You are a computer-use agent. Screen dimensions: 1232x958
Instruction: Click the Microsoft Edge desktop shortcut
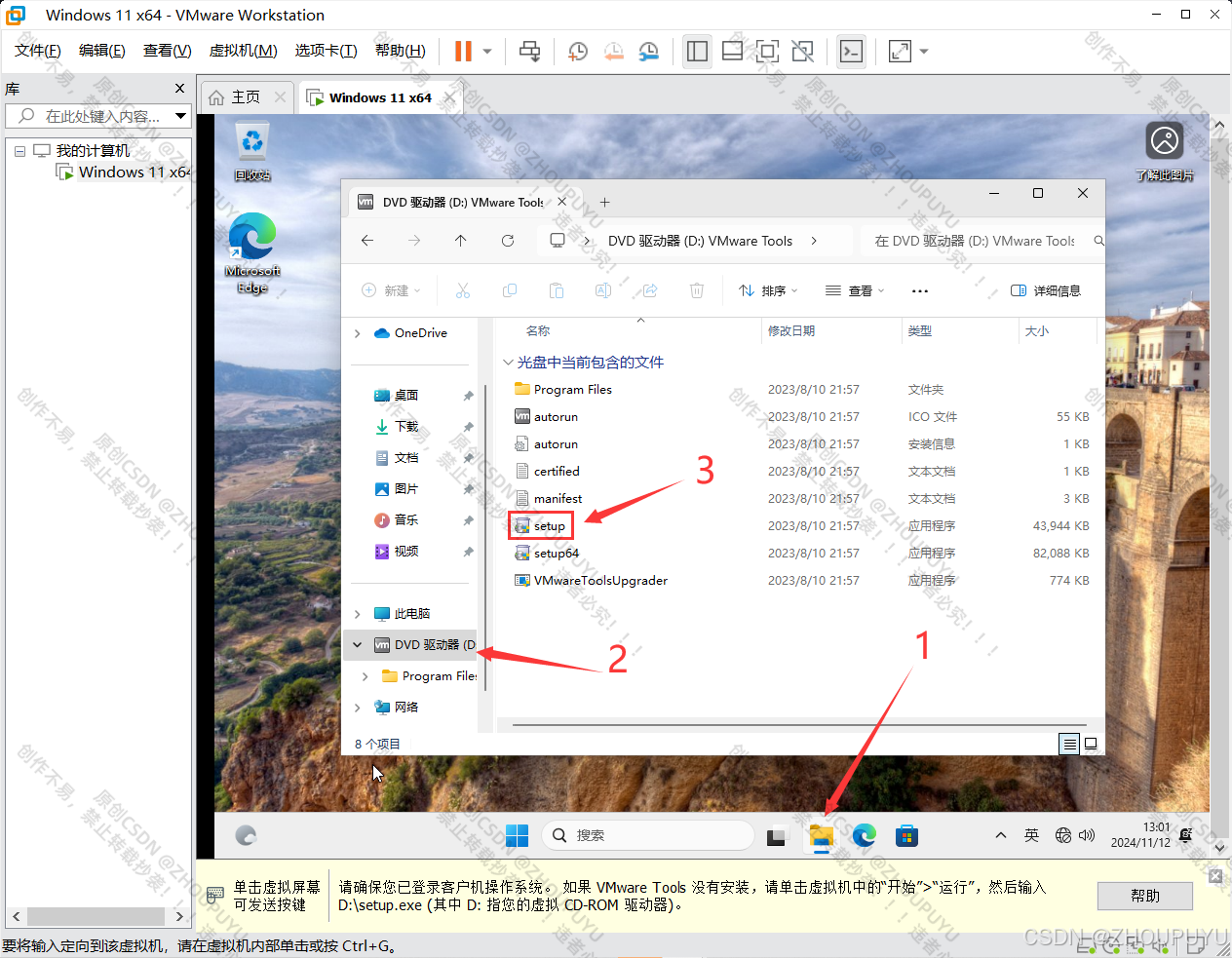tap(252, 253)
